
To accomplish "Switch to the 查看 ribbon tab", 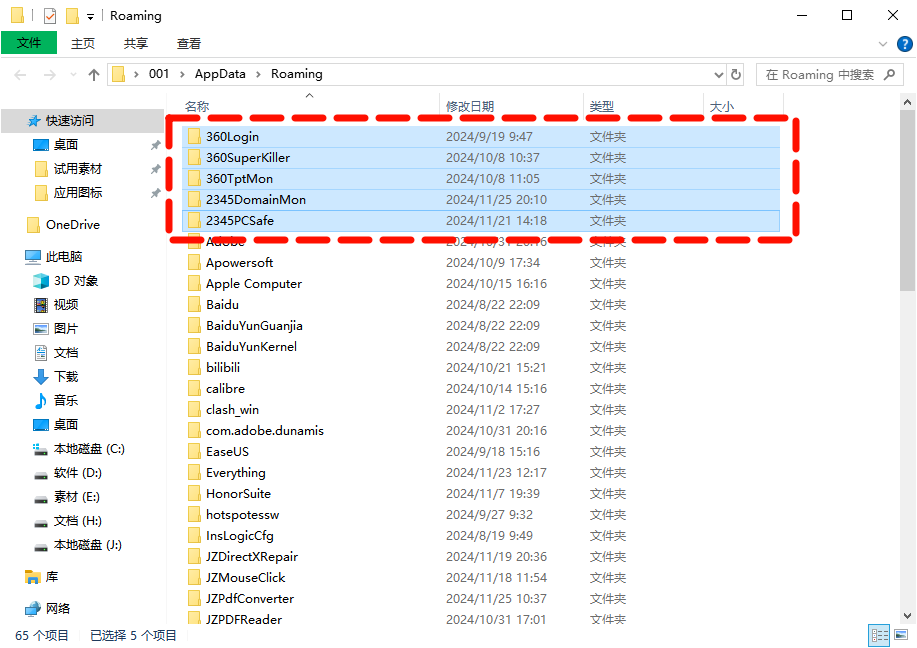I will coord(189,44).
